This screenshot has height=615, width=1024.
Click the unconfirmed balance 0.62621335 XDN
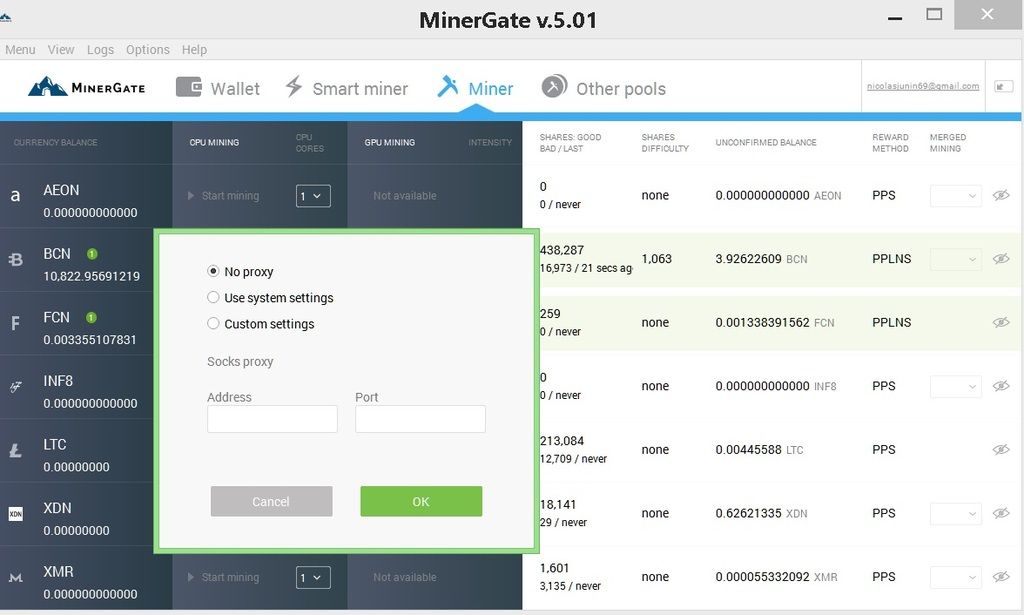761,513
